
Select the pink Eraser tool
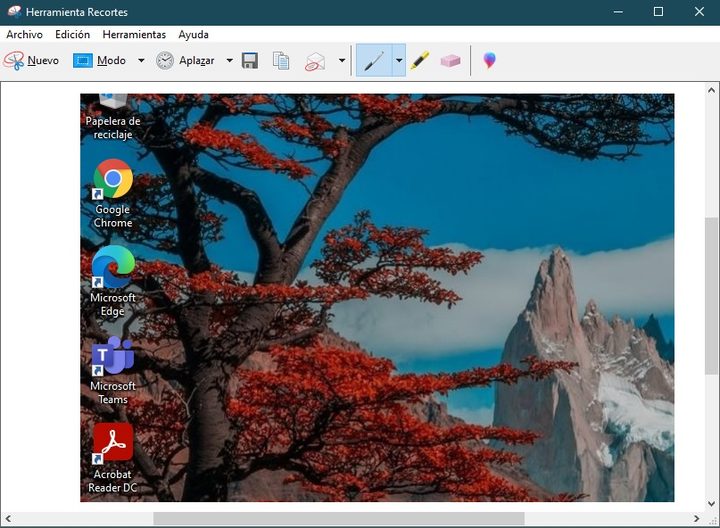coord(450,61)
